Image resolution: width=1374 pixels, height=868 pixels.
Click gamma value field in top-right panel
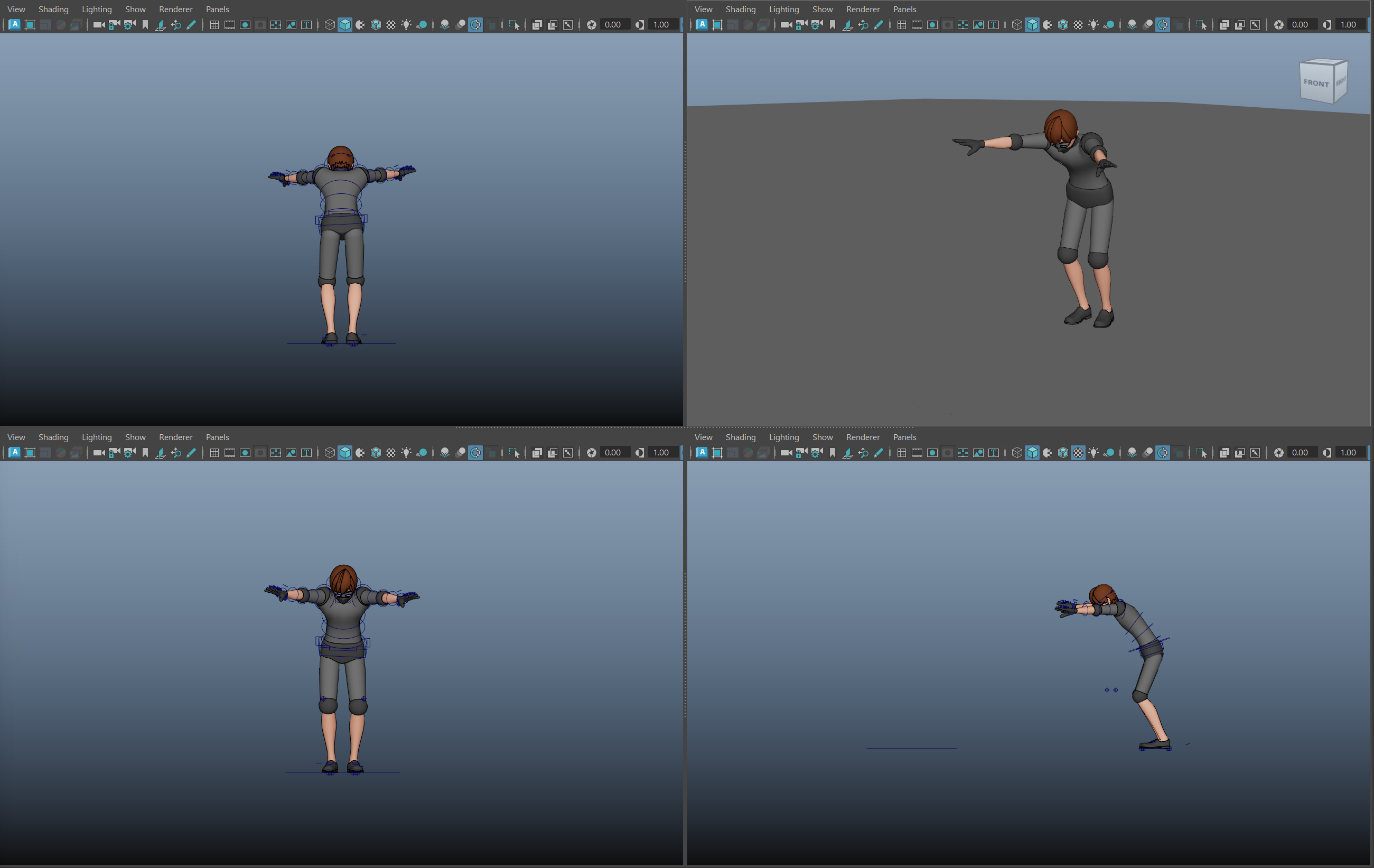pos(1351,24)
